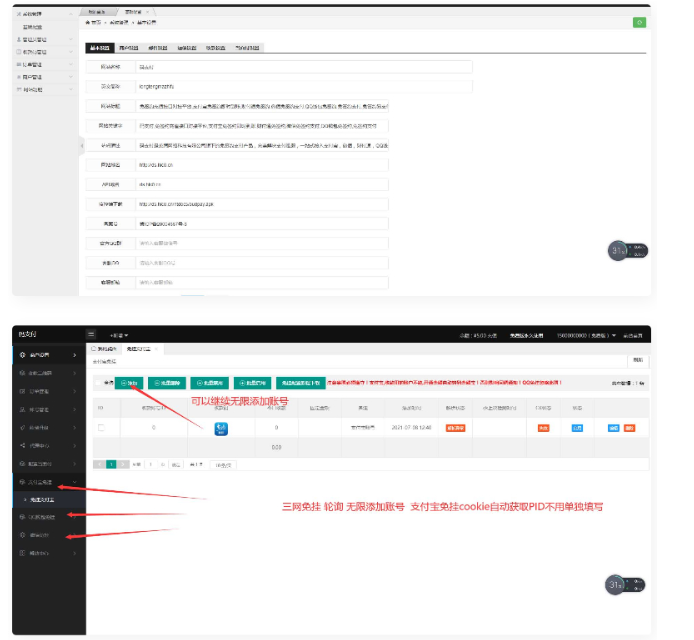694x640 pixels.
Task: Open the "新增" dropdown in the dark header
Action: (119, 334)
